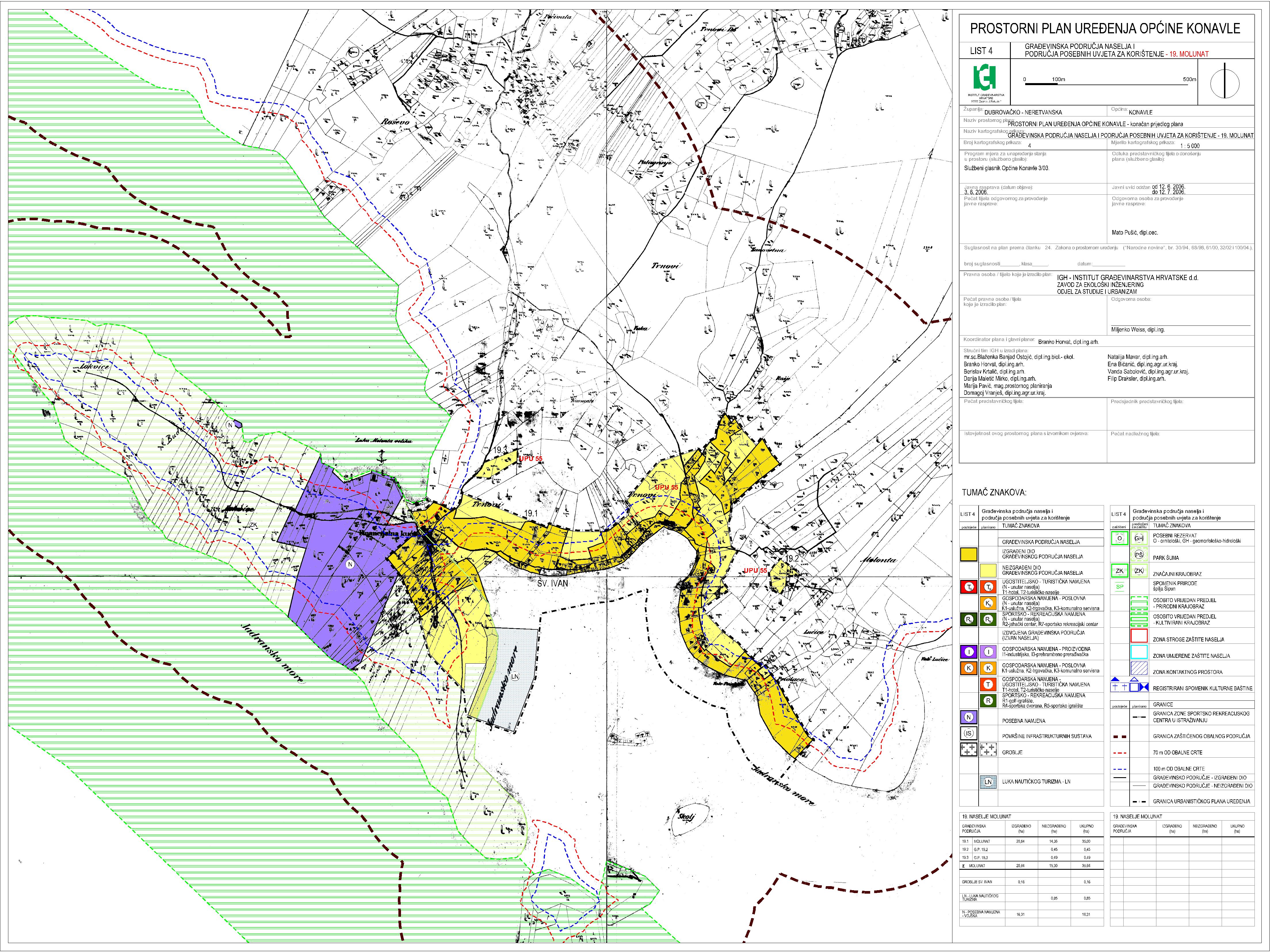1270x952 pixels.
Task: Click the existing dark purple I production symbol
Action: coord(969,652)
